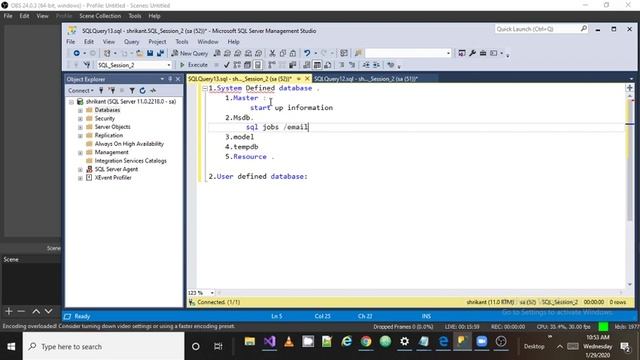
Task: Expand the Server Objects tree node
Action: (x=80, y=127)
